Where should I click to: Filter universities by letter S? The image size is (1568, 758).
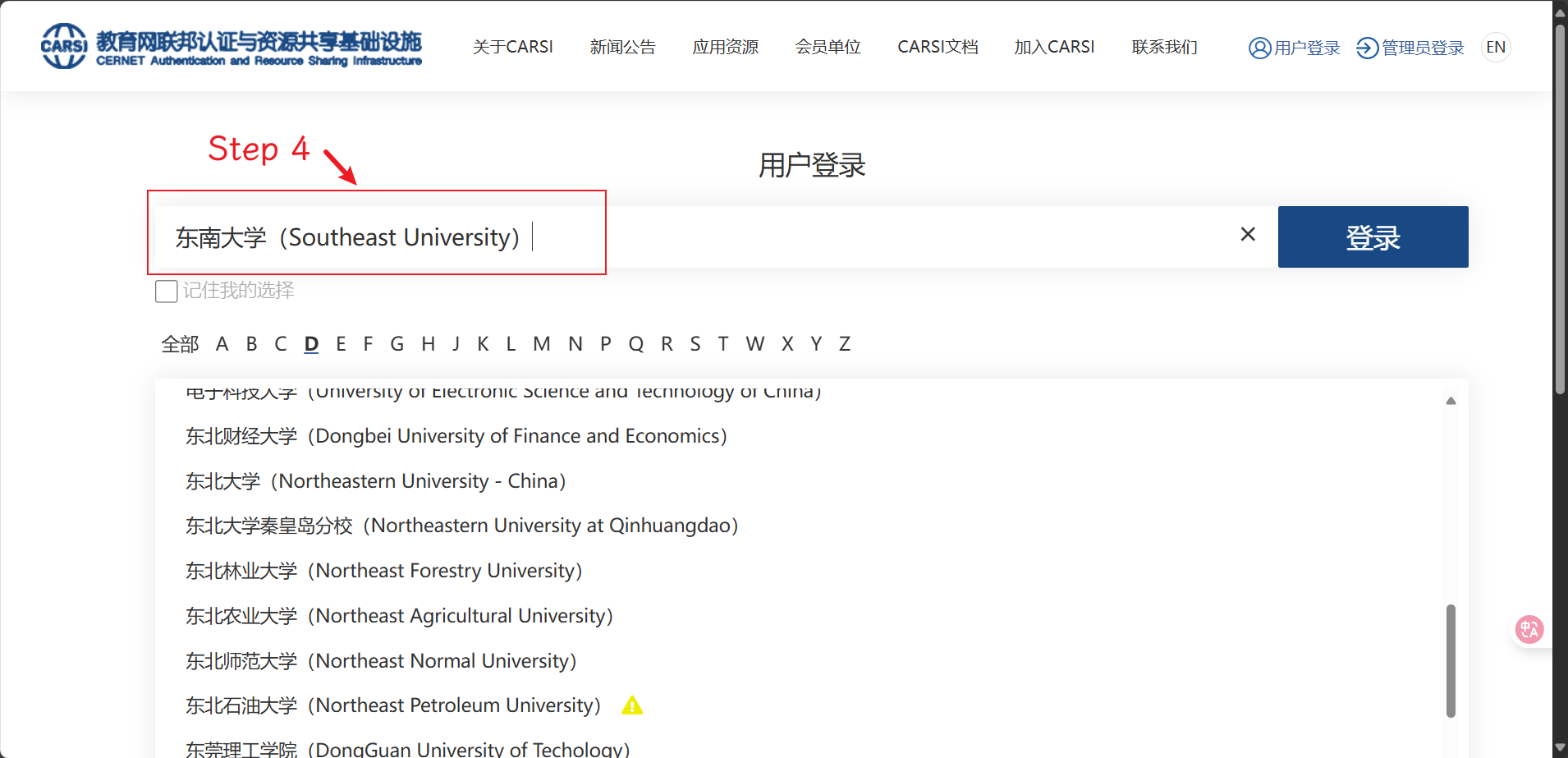(695, 344)
